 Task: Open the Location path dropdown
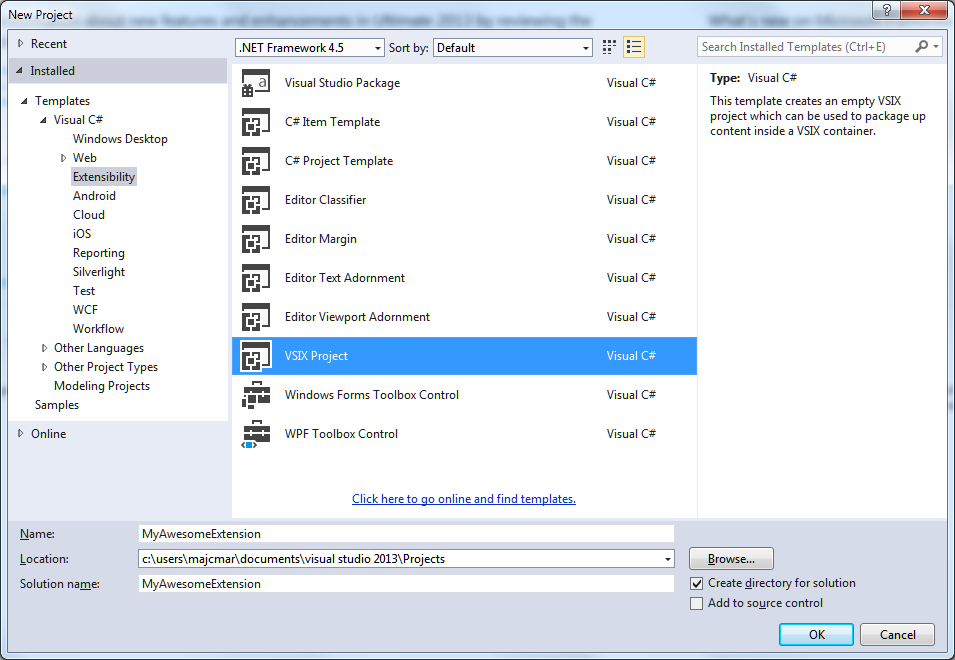(x=668, y=559)
